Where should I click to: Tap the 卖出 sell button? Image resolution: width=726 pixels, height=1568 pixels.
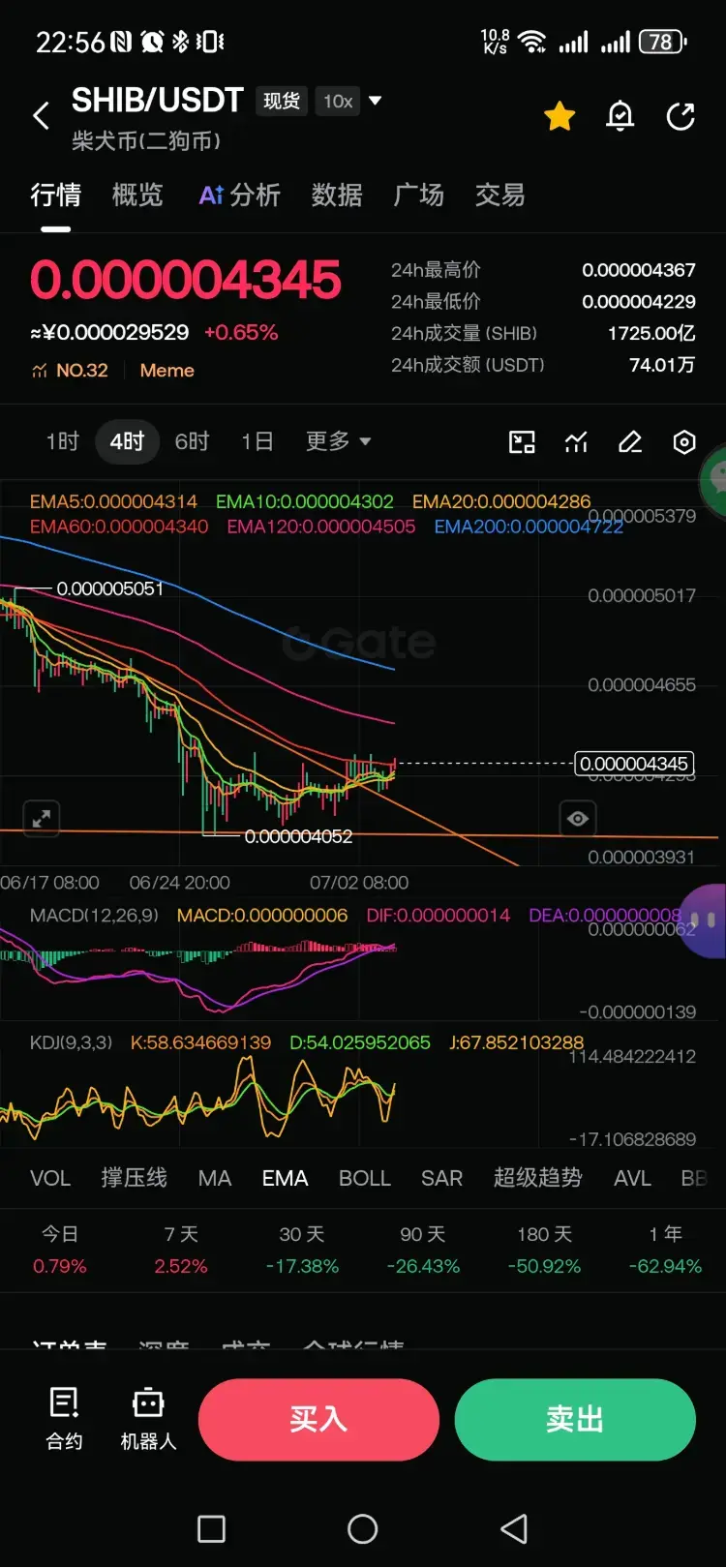(575, 1420)
